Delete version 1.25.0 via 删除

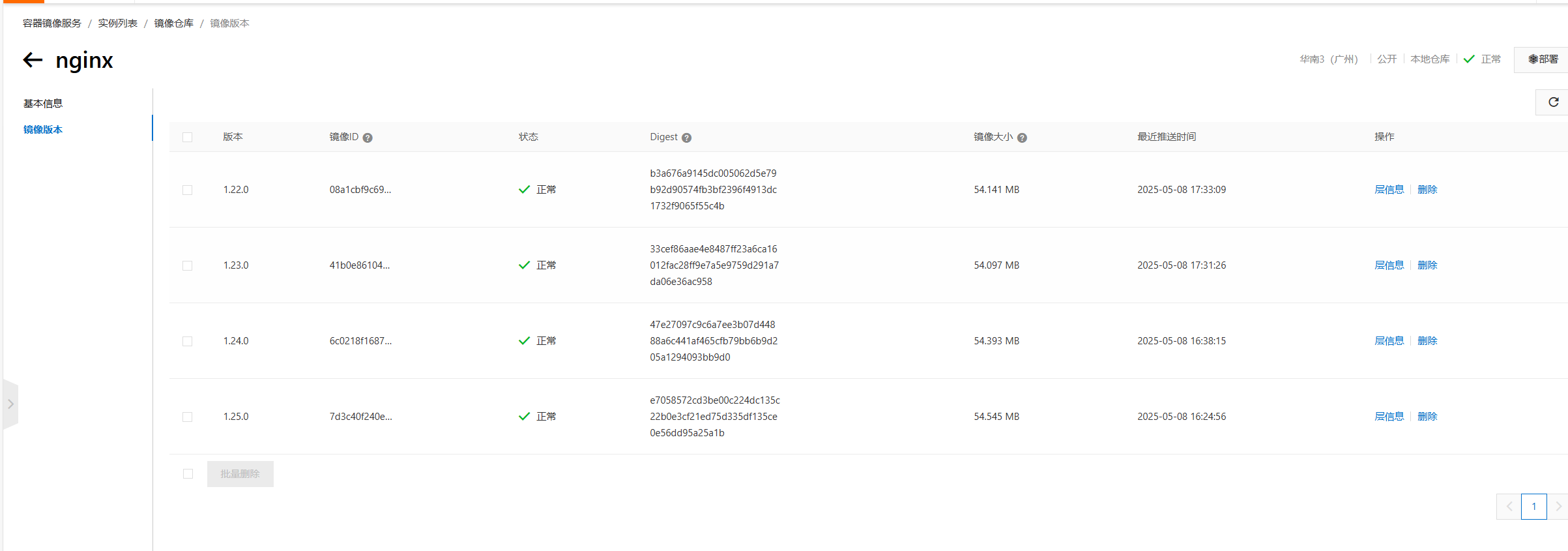1427,416
